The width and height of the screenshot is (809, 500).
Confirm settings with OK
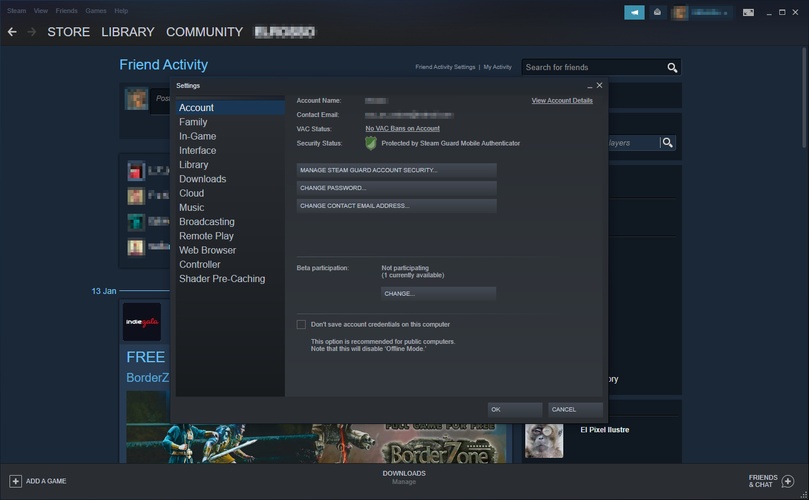pos(515,410)
